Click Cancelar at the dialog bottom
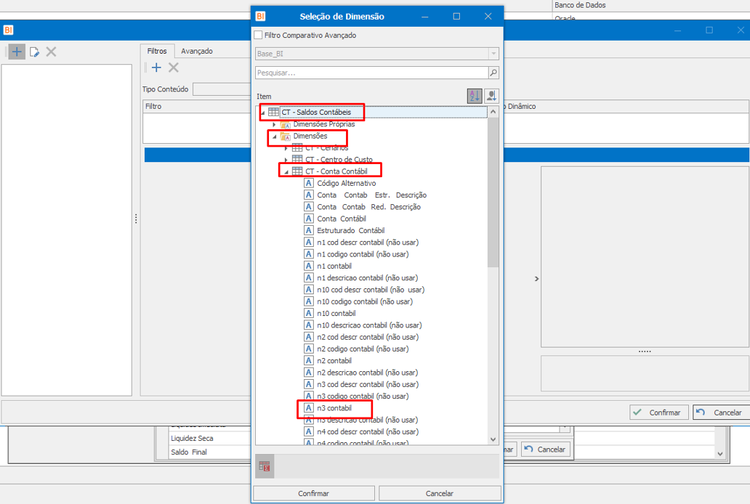750x504 pixels. 440,493
